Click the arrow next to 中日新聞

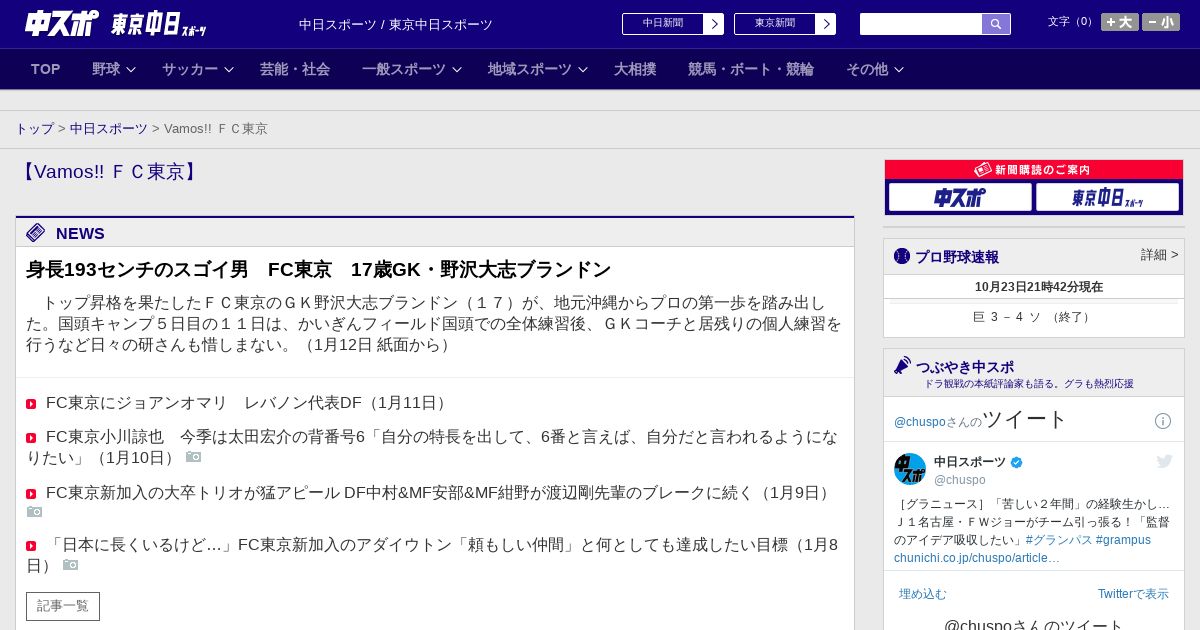(714, 24)
